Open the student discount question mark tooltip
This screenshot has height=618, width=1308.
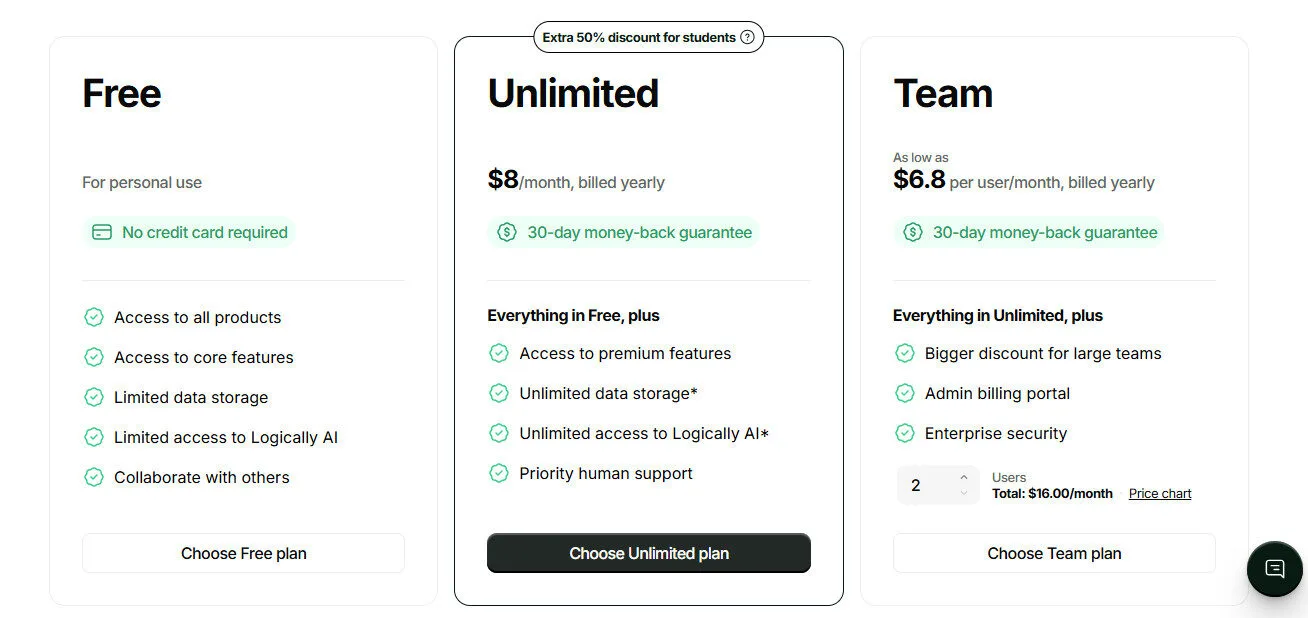748,37
